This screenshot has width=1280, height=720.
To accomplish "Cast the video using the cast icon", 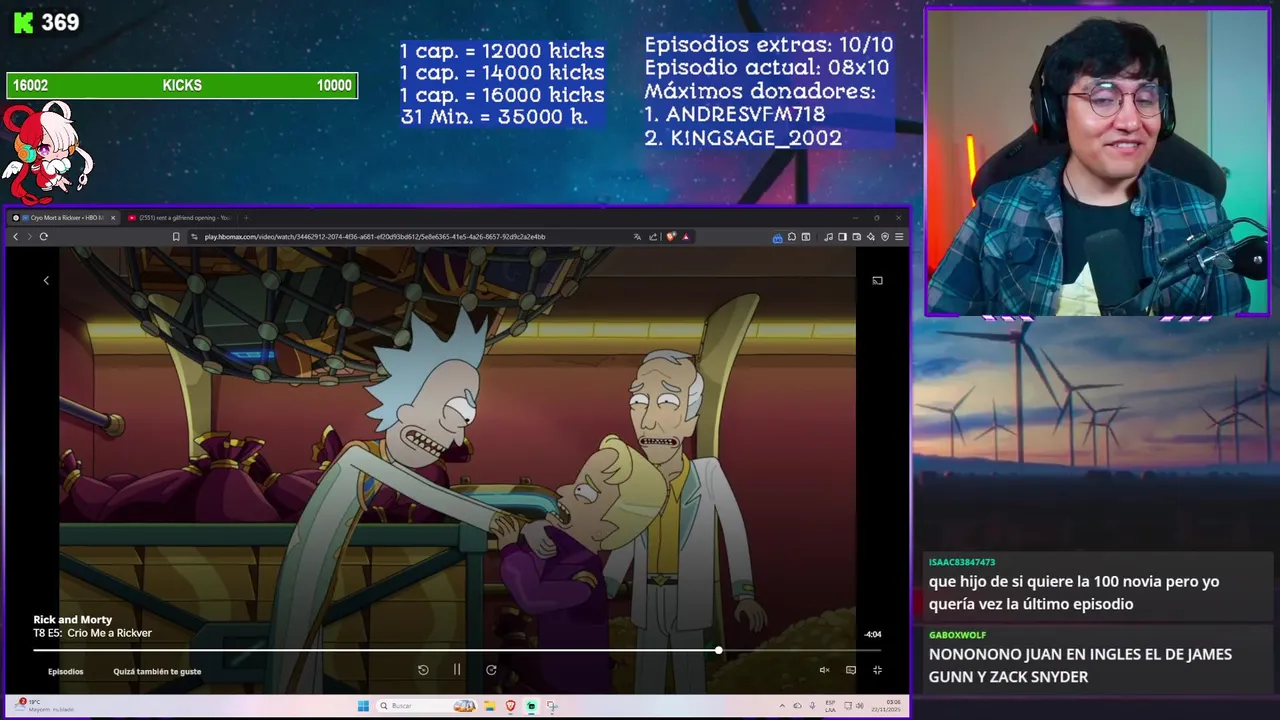I will tap(877, 281).
